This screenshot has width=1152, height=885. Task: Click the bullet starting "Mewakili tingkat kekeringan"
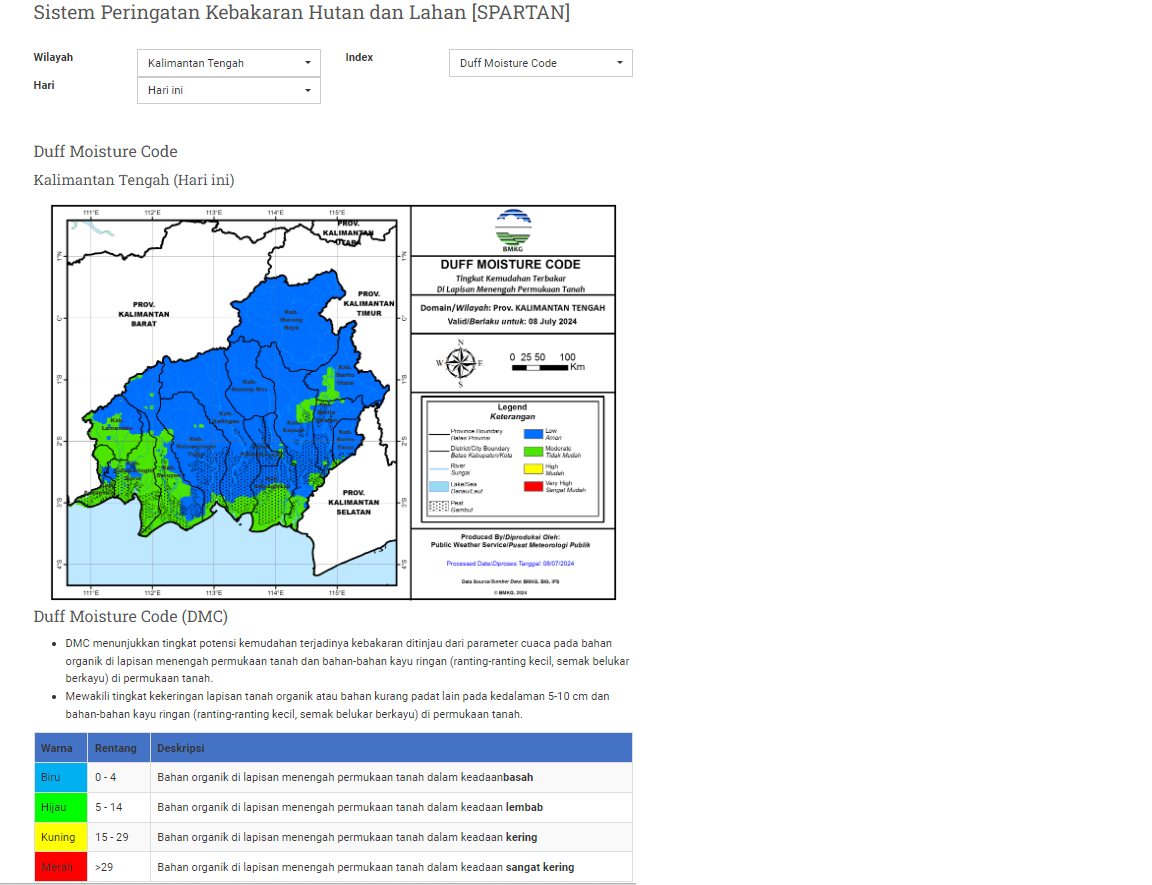coord(337,705)
